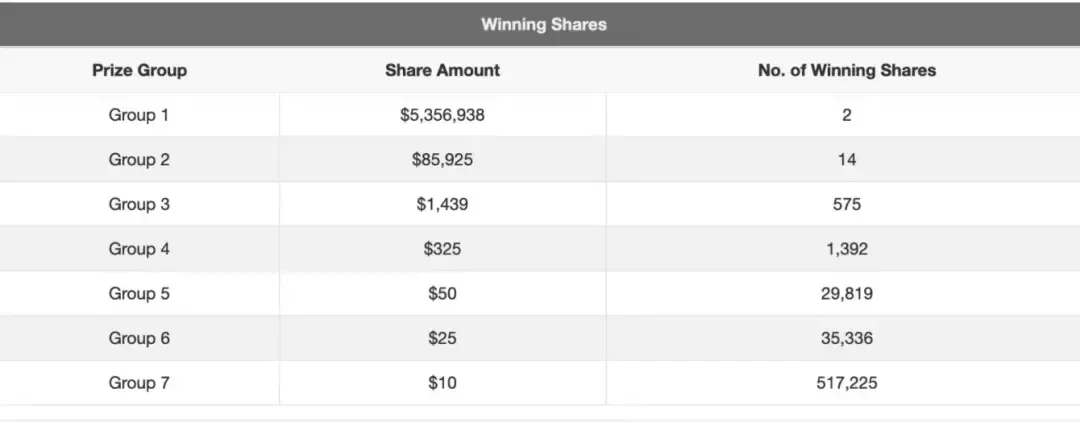Click the 575 winning shares value
The width and height of the screenshot is (1080, 422).
846,204
